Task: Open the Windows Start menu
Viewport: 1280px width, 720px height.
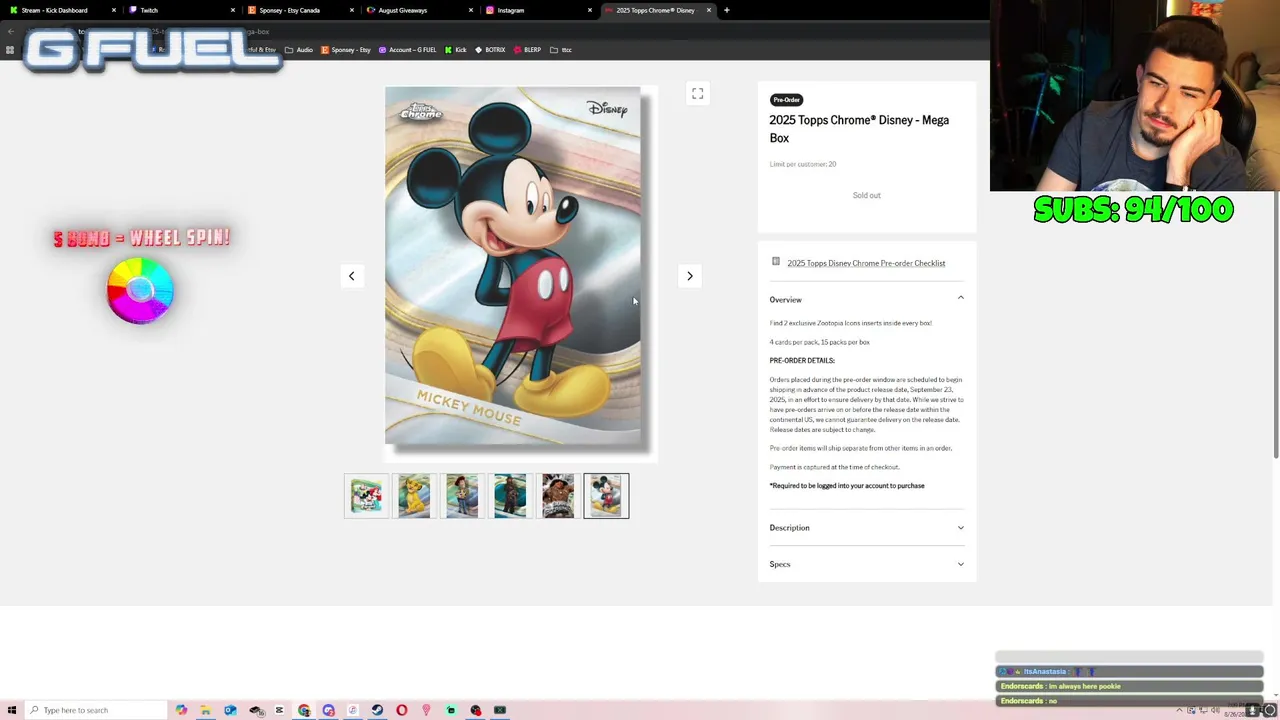Action: pos(12,710)
